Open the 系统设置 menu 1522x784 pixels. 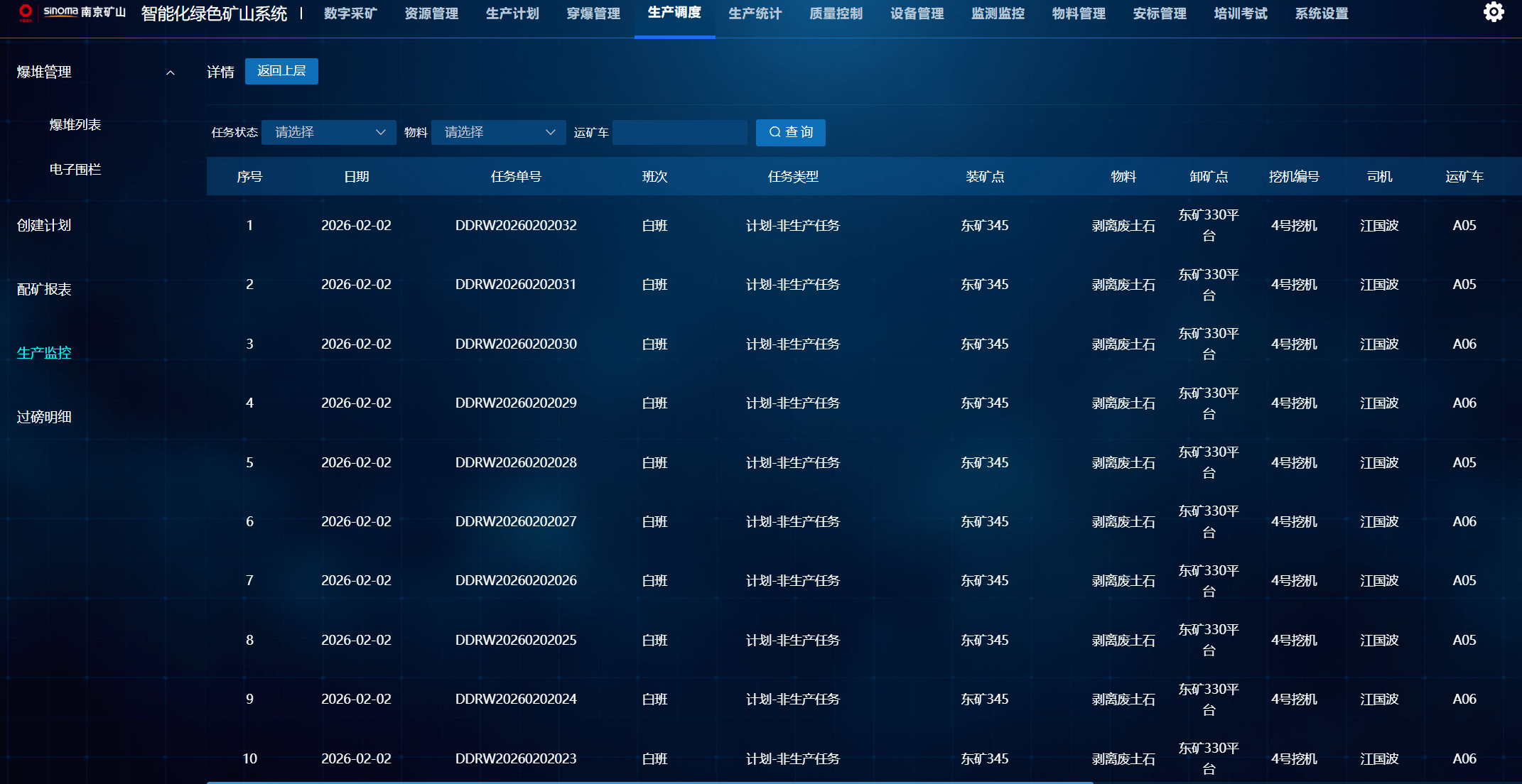(x=1322, y=13)
